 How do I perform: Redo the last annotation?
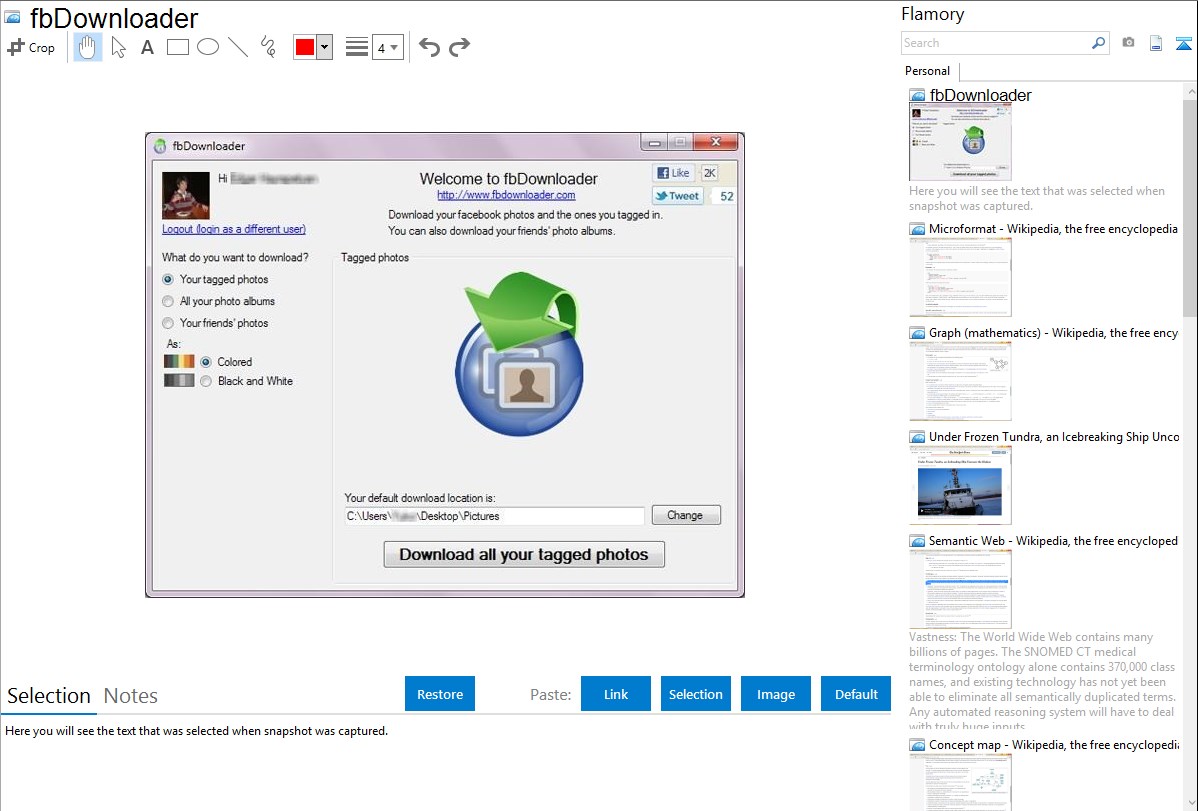(x=459, y=47)
